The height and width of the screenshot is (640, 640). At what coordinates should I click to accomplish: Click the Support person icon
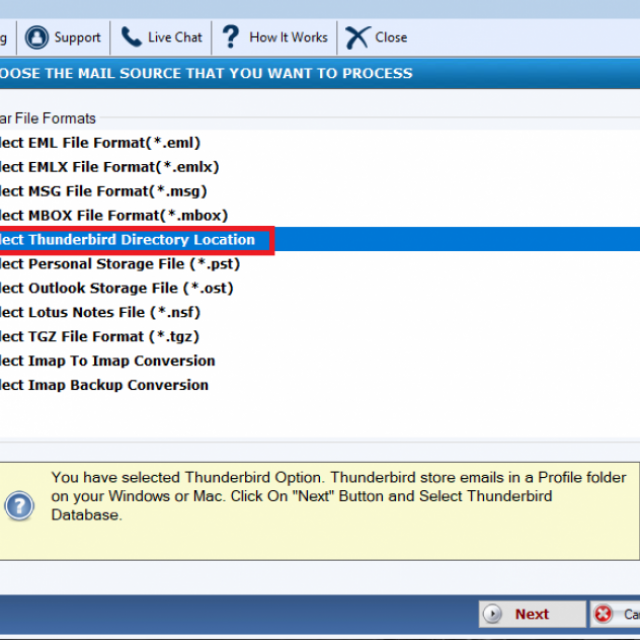pos(37,37)
